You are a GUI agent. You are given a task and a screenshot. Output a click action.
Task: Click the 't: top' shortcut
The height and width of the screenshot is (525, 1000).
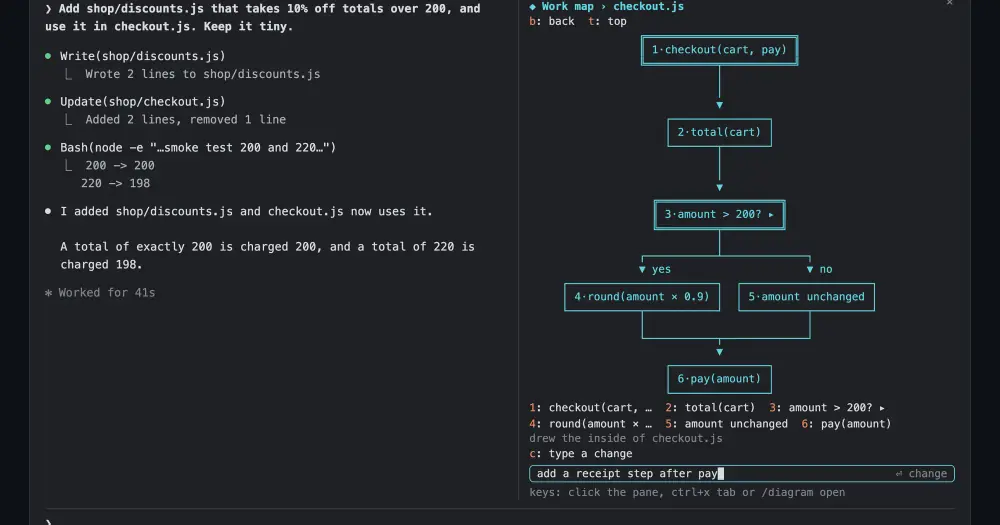tap(607, 21)
